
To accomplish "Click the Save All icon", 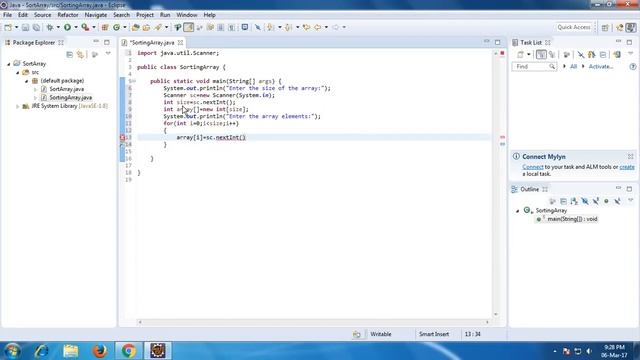I will 36,27.
